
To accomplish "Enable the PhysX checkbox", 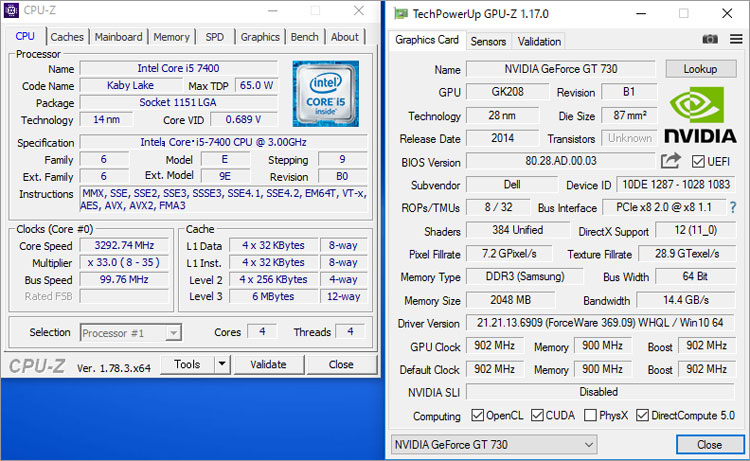I will 590,415.
